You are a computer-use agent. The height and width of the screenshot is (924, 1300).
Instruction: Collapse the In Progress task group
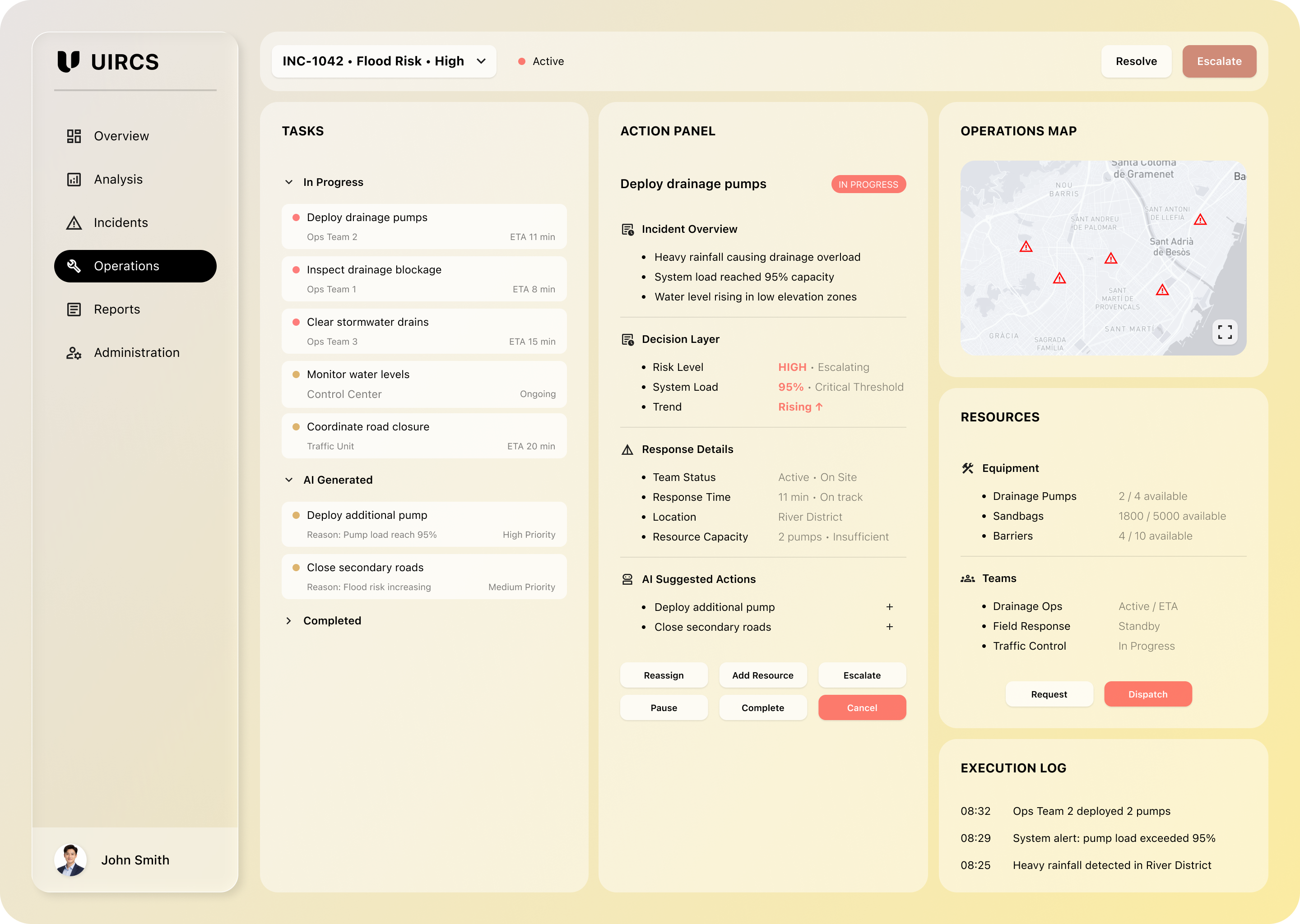tap(289, 182)
